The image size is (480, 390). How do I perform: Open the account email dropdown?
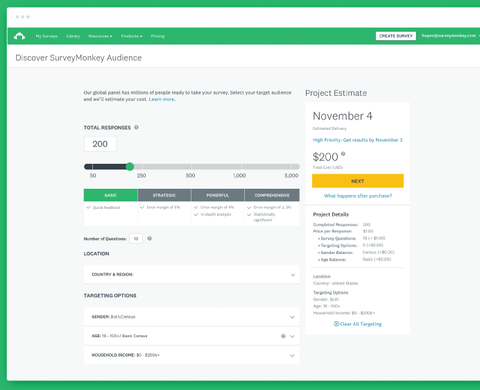(x=451, y=36)
